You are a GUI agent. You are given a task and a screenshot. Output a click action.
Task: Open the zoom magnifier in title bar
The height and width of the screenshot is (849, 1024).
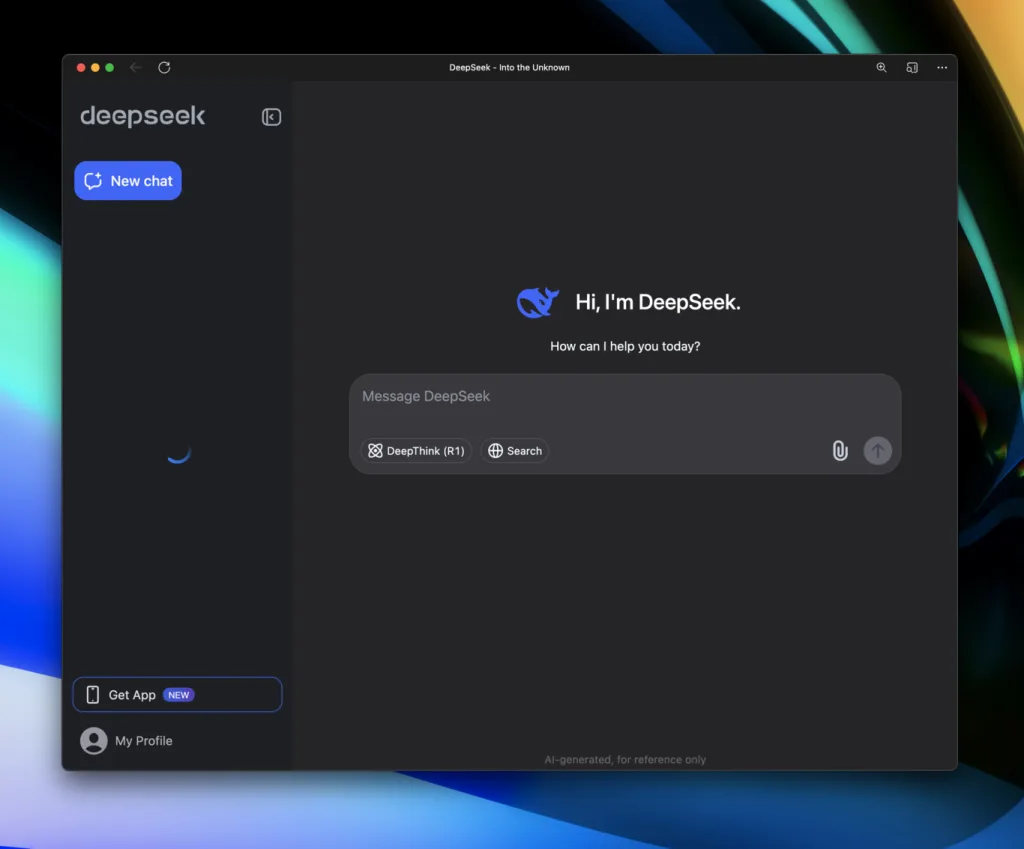coord(881,67)
